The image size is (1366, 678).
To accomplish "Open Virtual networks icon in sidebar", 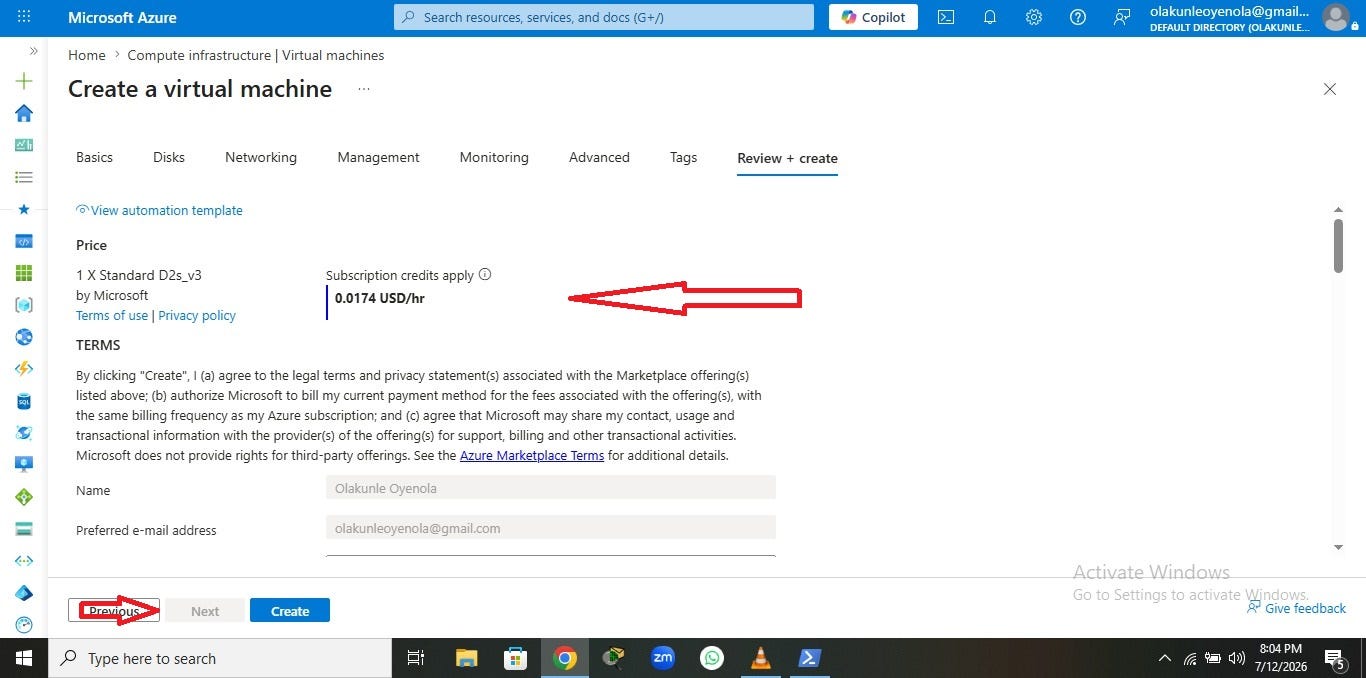I will pyautogui.click(x=24, y=561).
